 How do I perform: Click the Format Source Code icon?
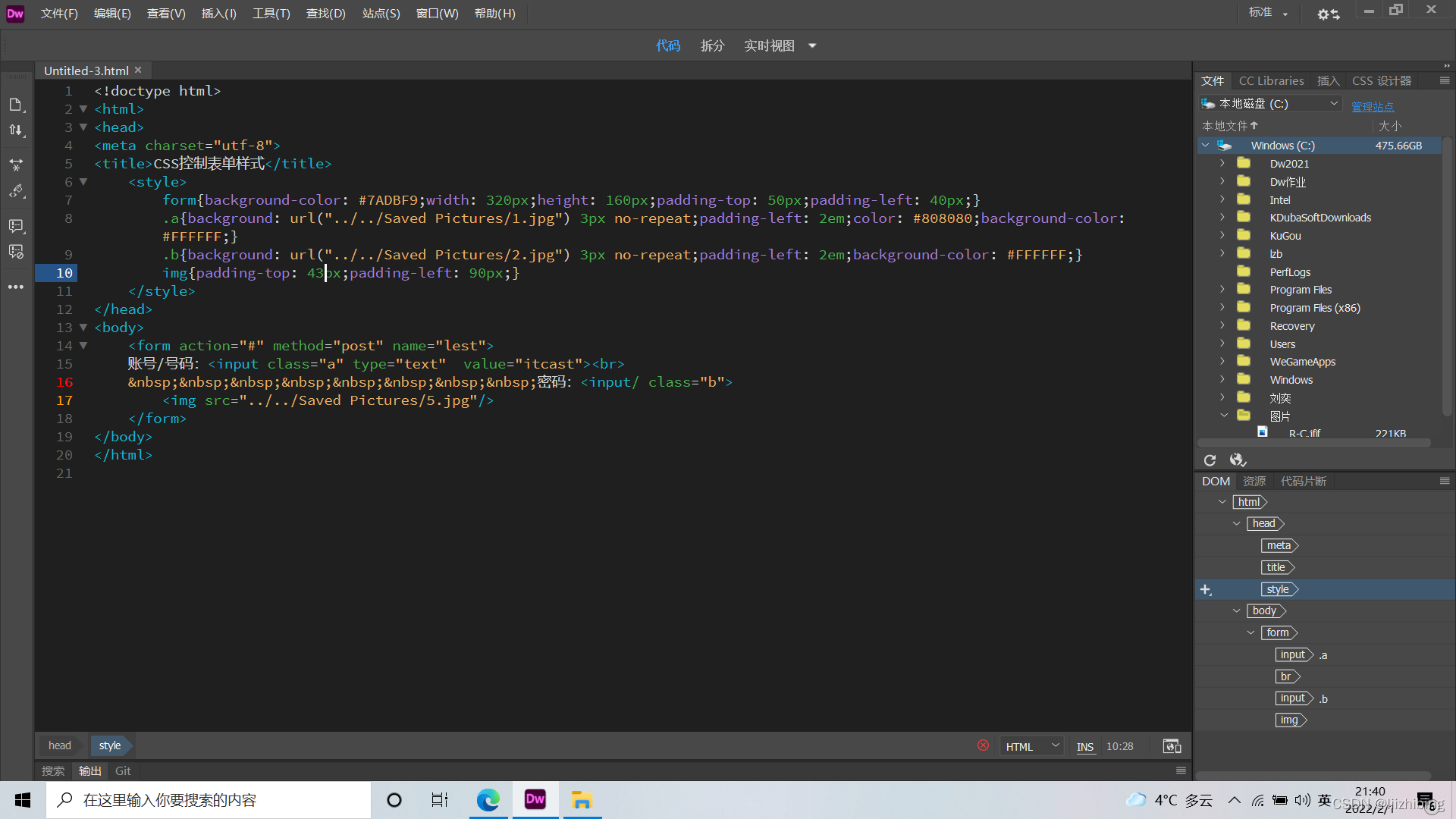pyautogui.click(x=16, y=192)
